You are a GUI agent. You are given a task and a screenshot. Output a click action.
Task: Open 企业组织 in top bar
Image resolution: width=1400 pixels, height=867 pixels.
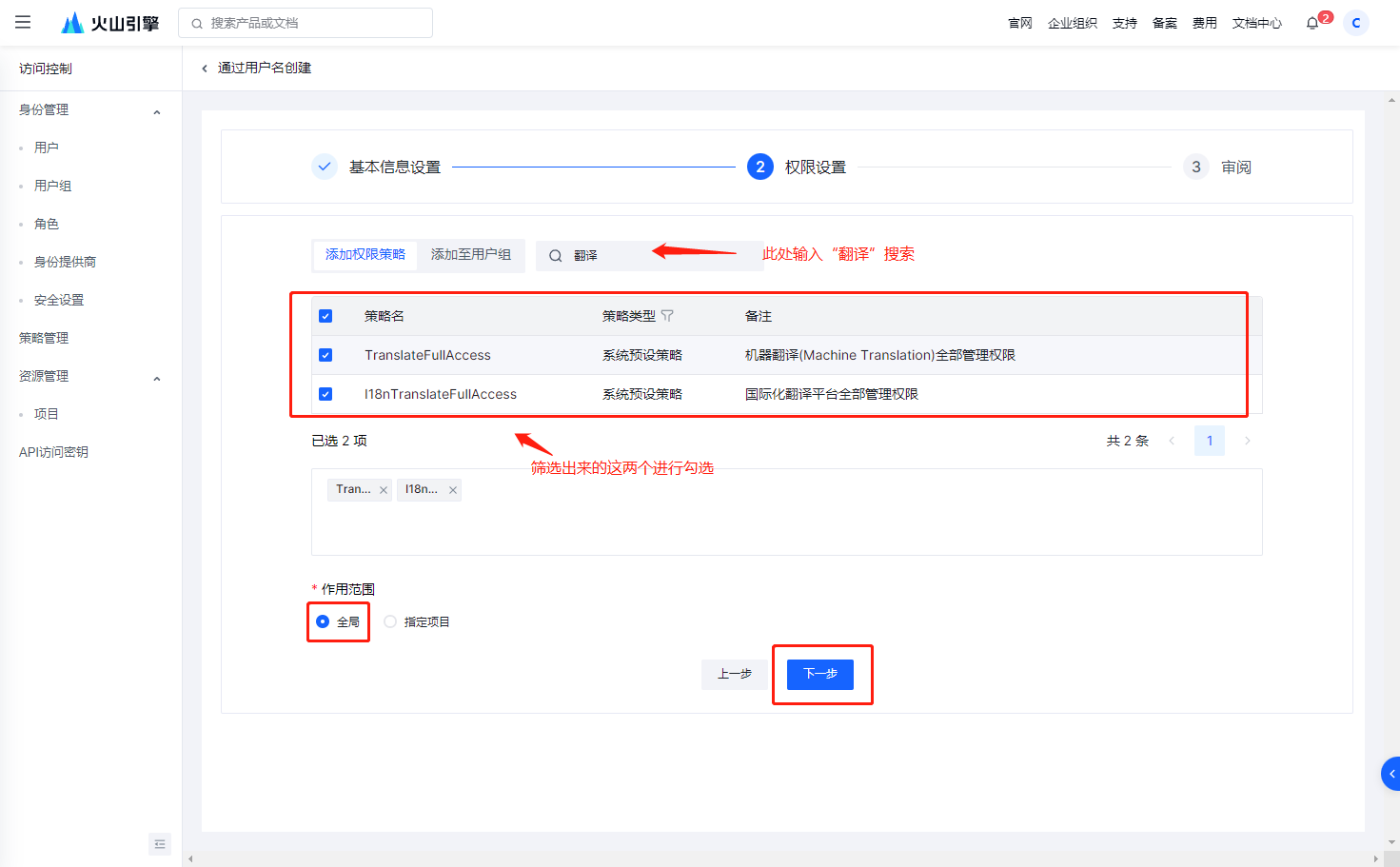tap(1073, 23)
